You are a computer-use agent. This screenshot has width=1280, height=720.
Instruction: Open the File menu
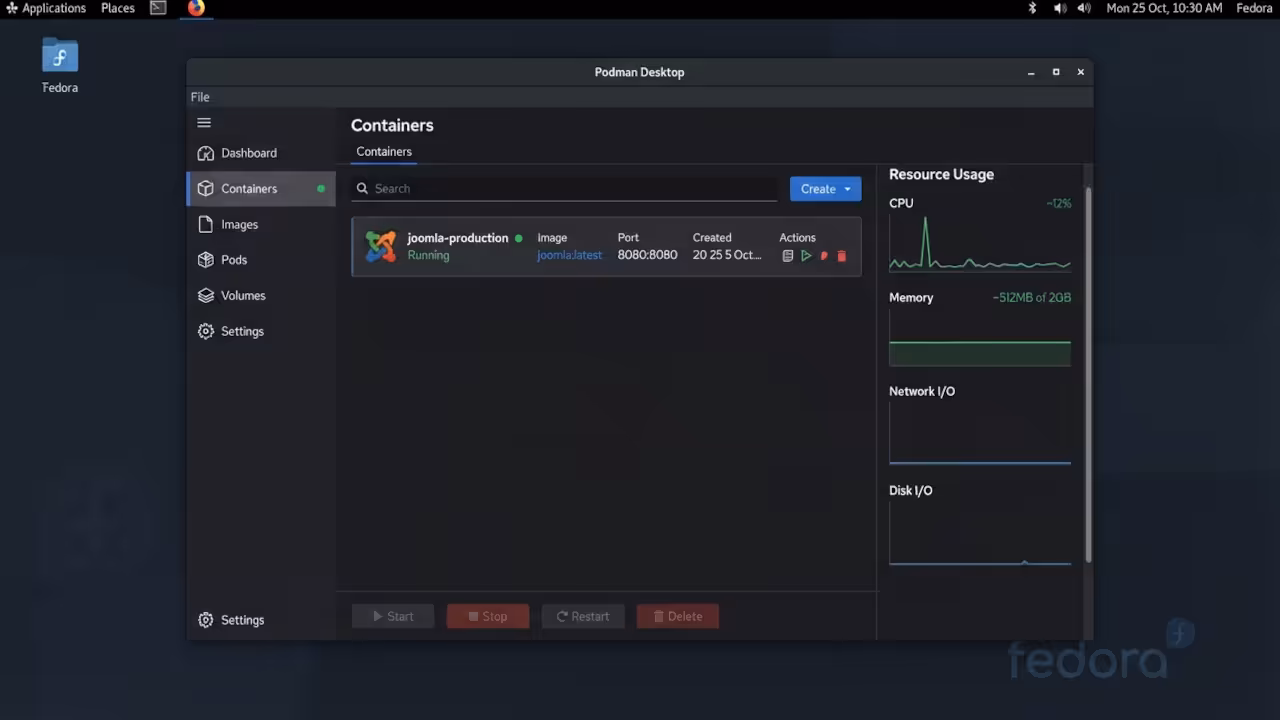[200, 97]
